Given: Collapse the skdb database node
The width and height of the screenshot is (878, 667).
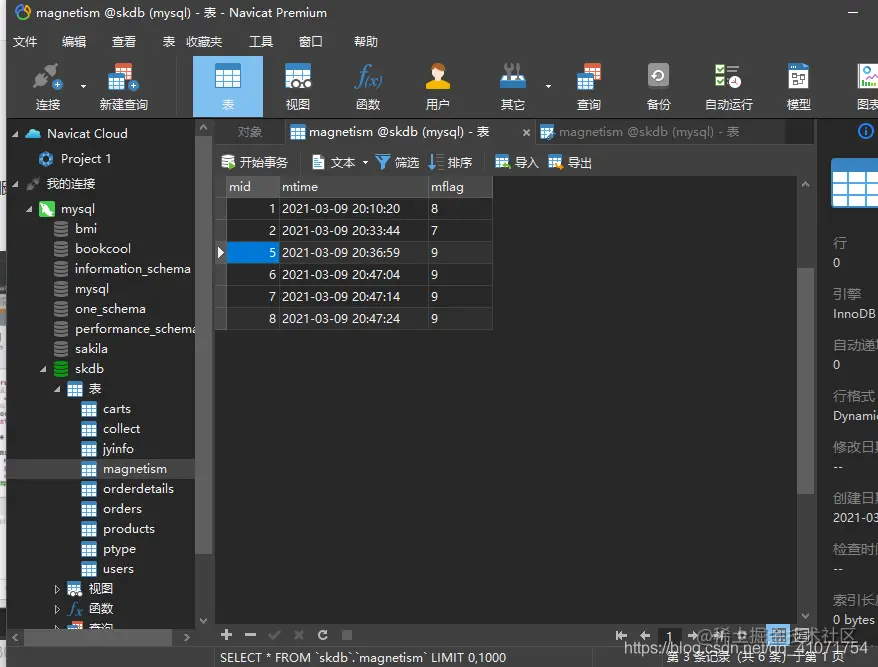Looking at the screenshot, I should pyautogui.click(x=43, y=369).
